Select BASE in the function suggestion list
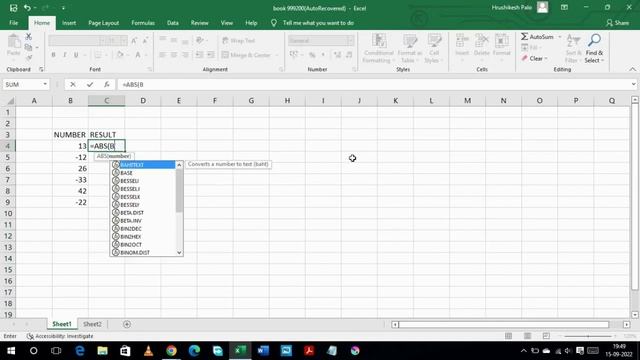640x360 pixels. [143, 173]
